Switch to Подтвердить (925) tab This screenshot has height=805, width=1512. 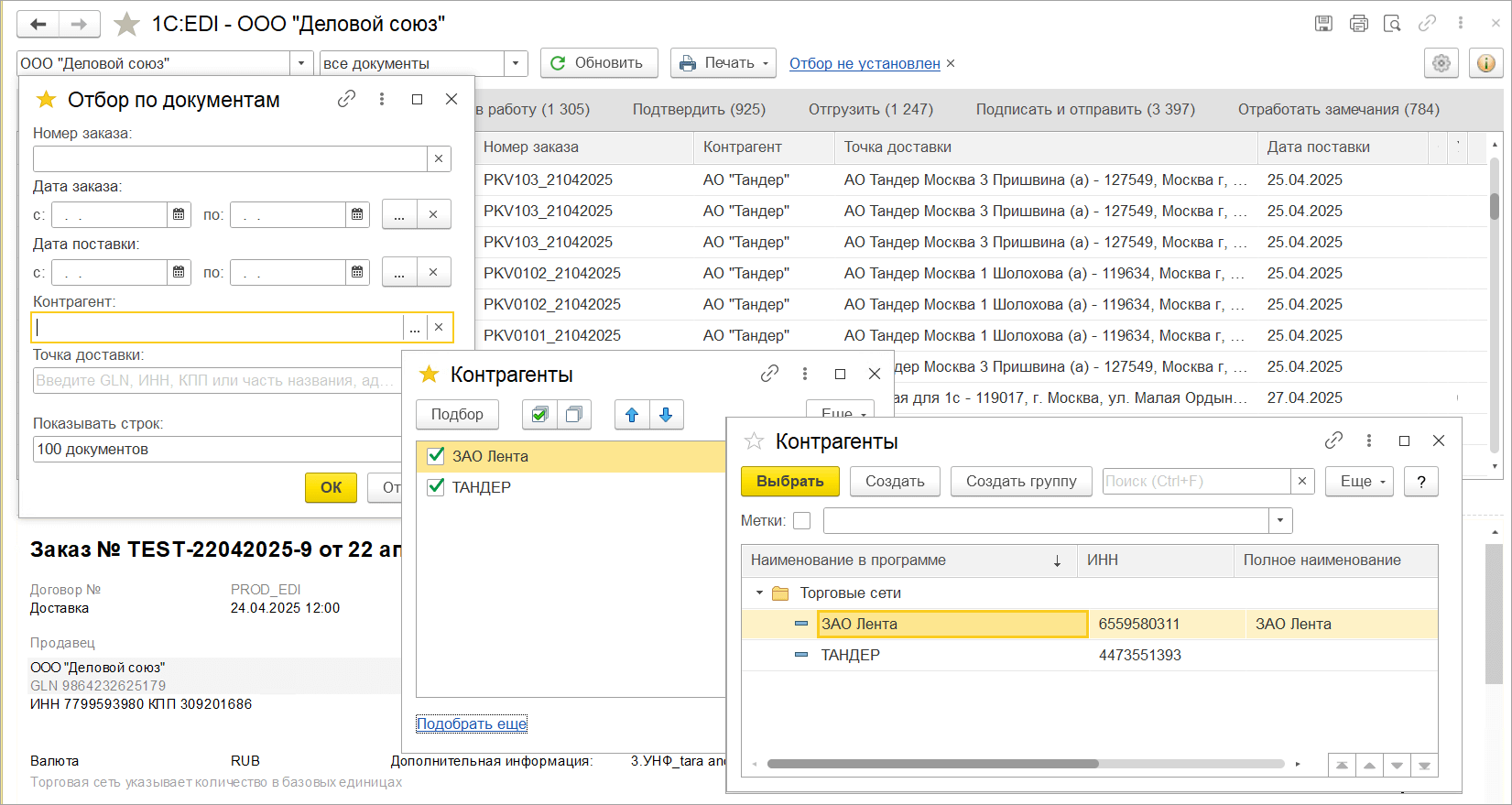tap(698, 109)
